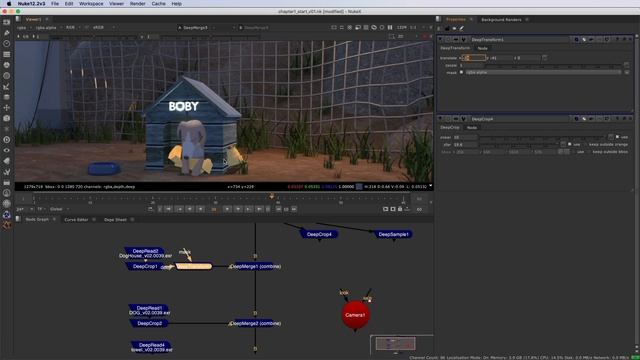Screen dimensions: 640x360
Task: Switch to the Curve Editor tab
Action: click(x=76, y=220)
